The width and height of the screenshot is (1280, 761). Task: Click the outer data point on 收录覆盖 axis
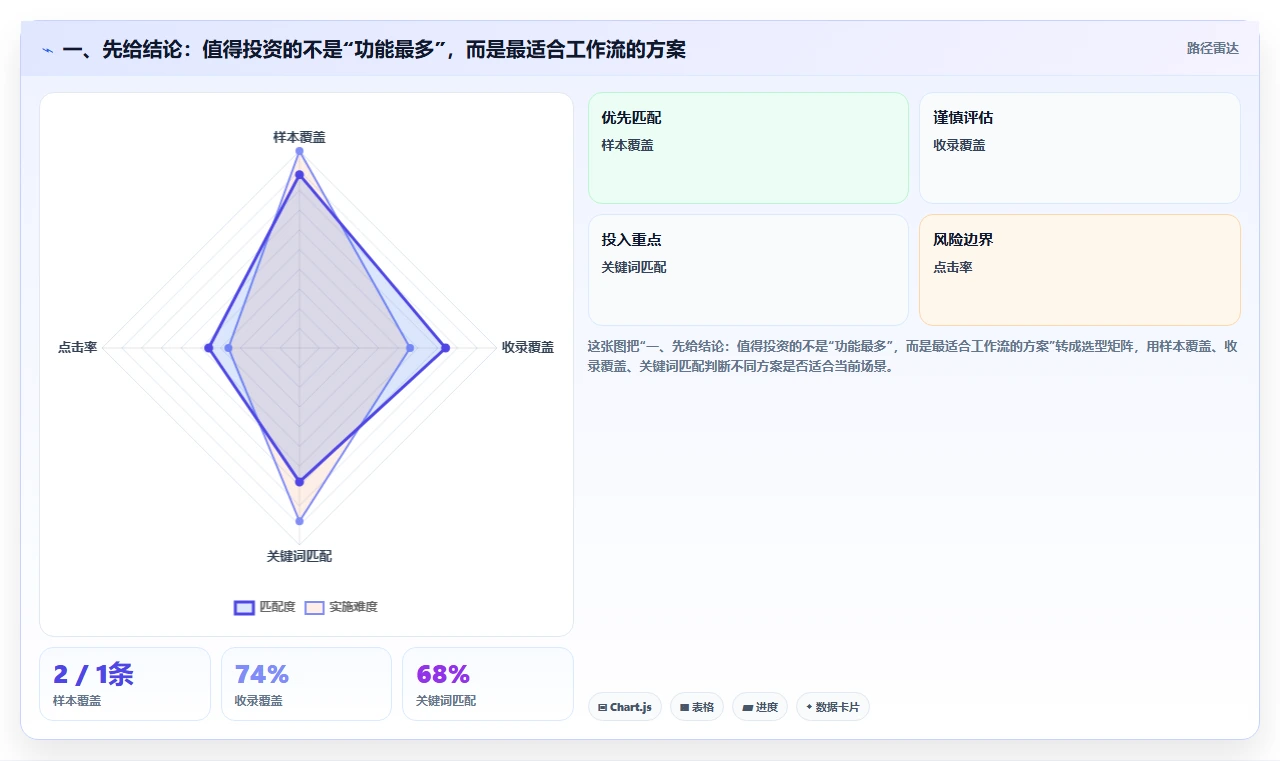pyautogui.click(x=445, y=348)
